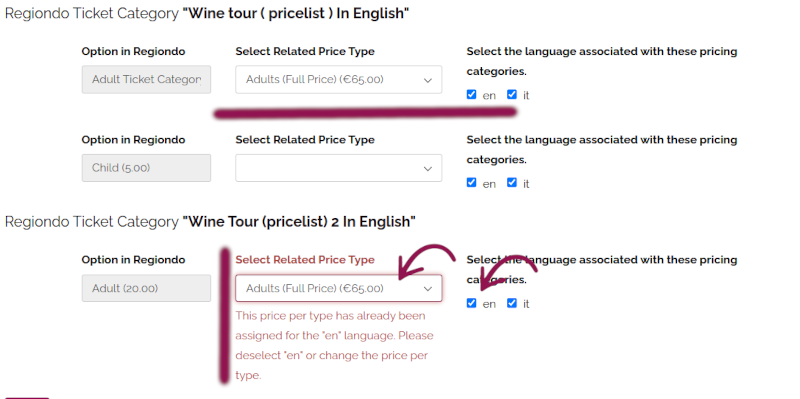
Task: Click the red error message about "en" language
Action: click(335, 345)
